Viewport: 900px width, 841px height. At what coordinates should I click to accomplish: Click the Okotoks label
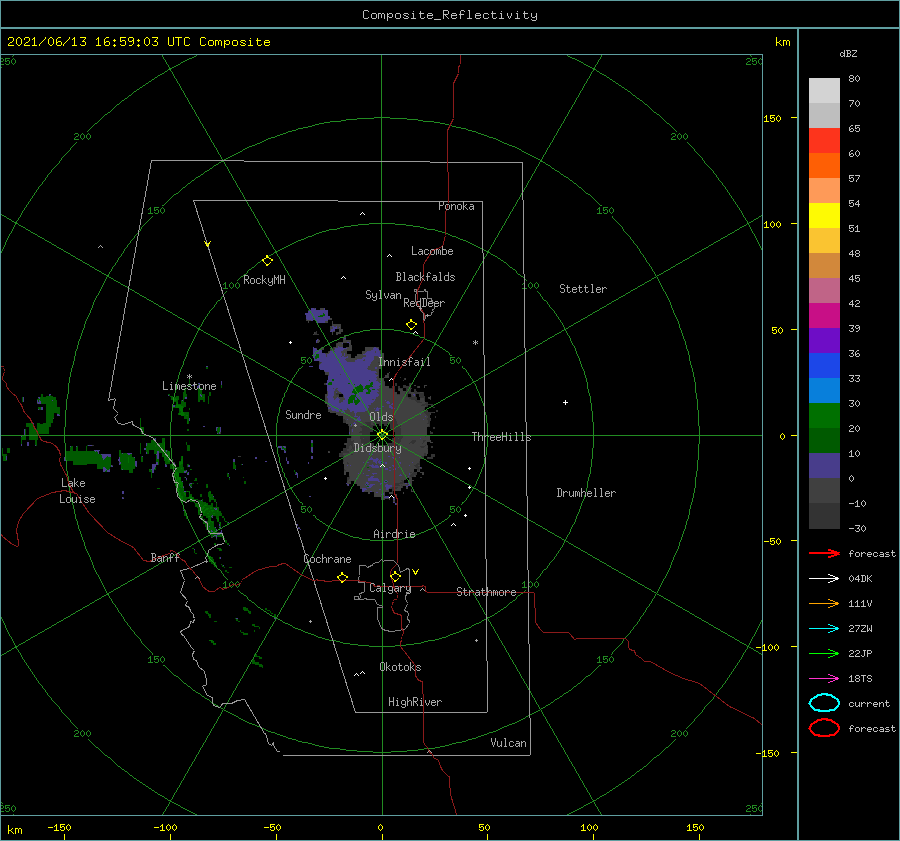(x=400, y=666)
